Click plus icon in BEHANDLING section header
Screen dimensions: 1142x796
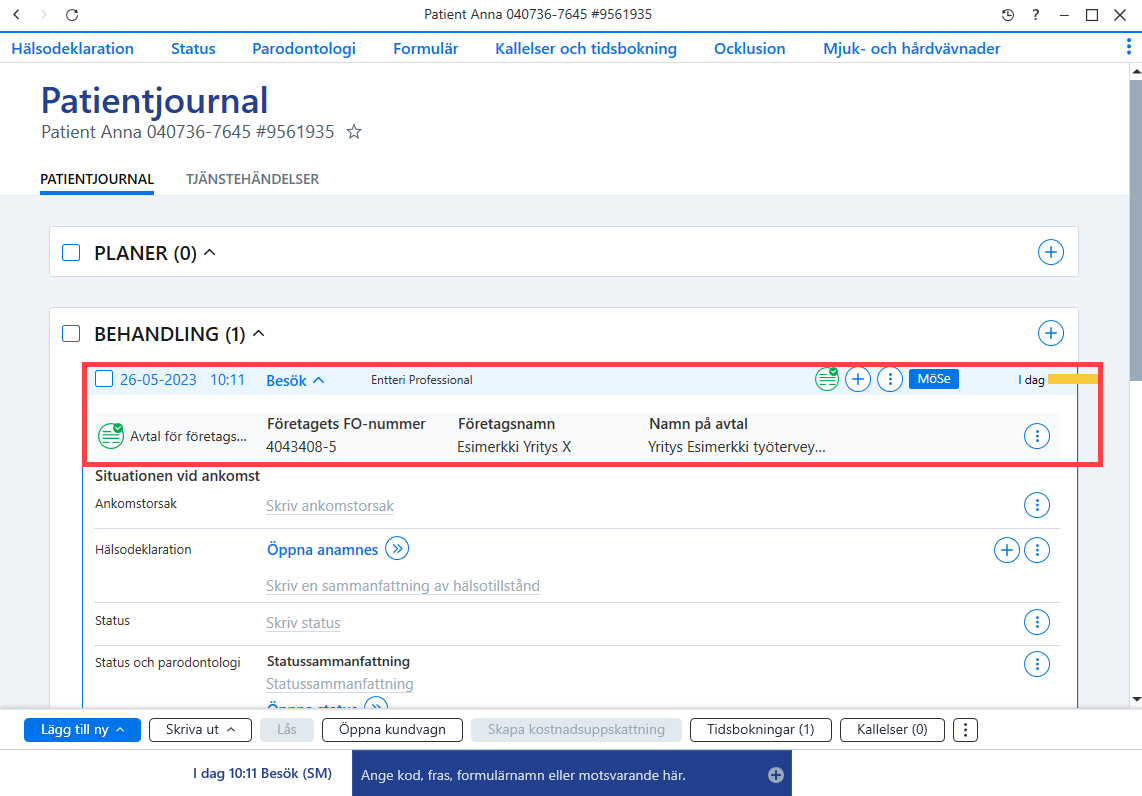[1050, 333]
